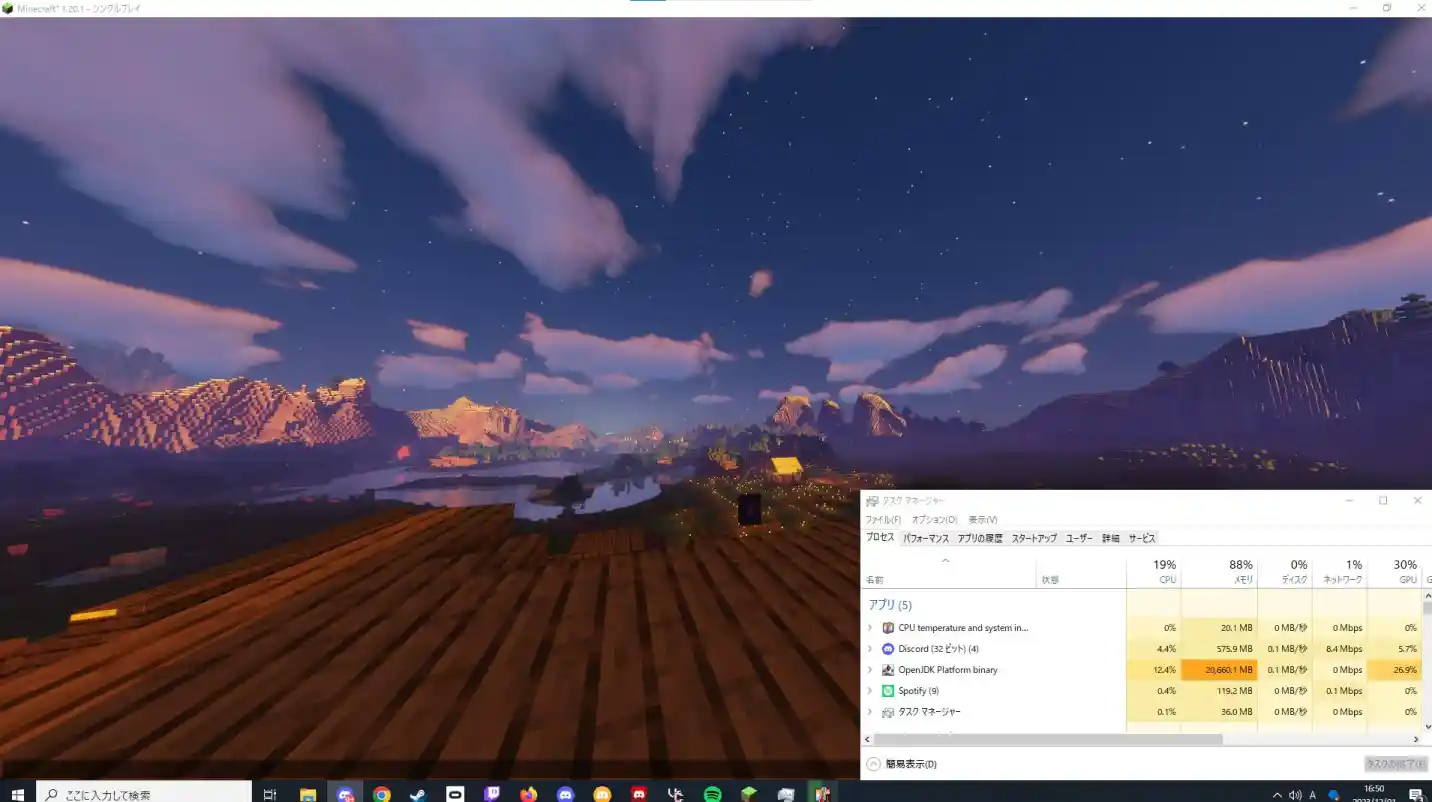Open the オプション(O) menu in Task Manager
The width and height of the screenshot is (1432, 802).
934,520
